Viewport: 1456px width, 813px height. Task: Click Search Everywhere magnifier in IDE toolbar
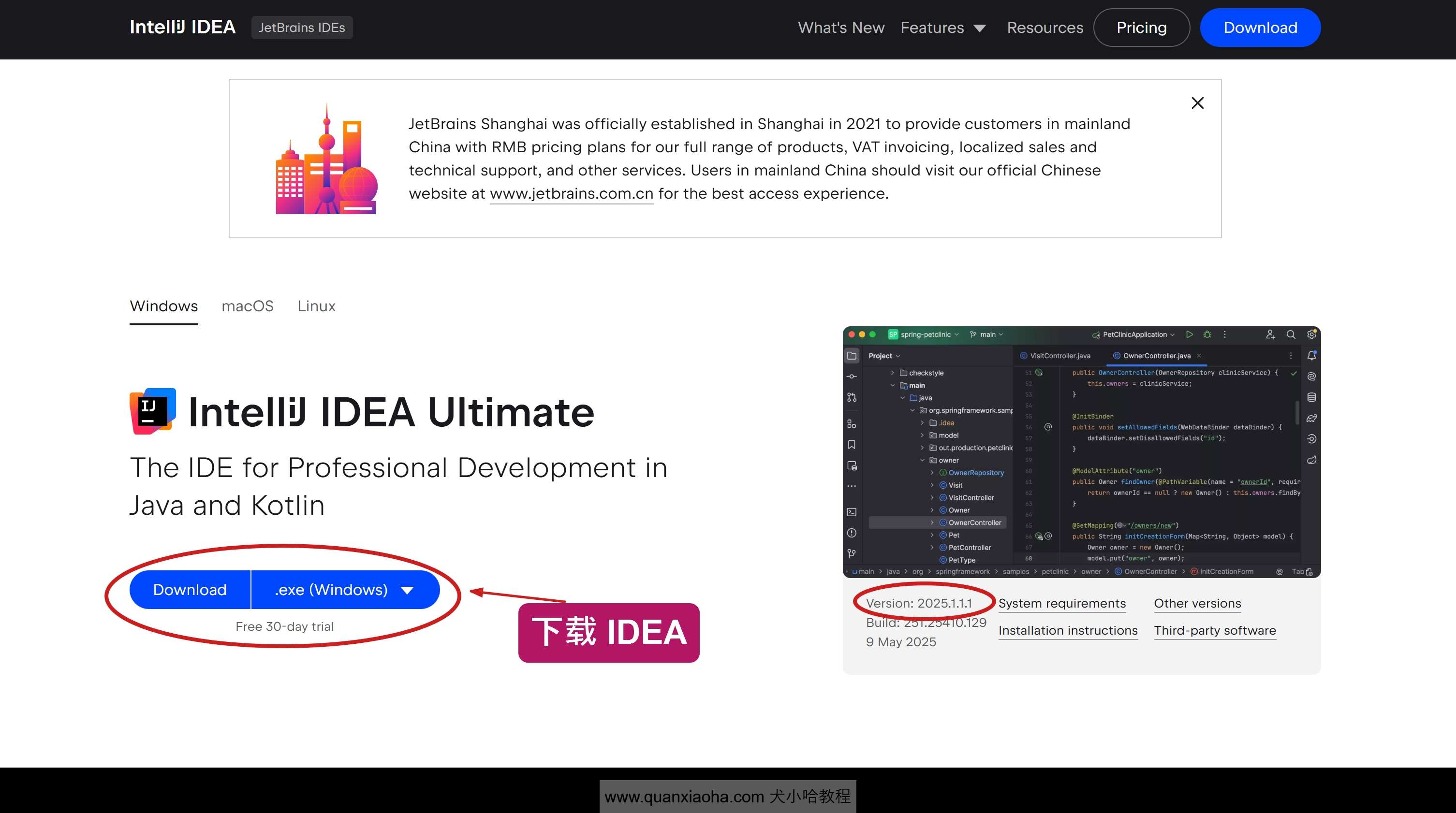(1291, 334)
